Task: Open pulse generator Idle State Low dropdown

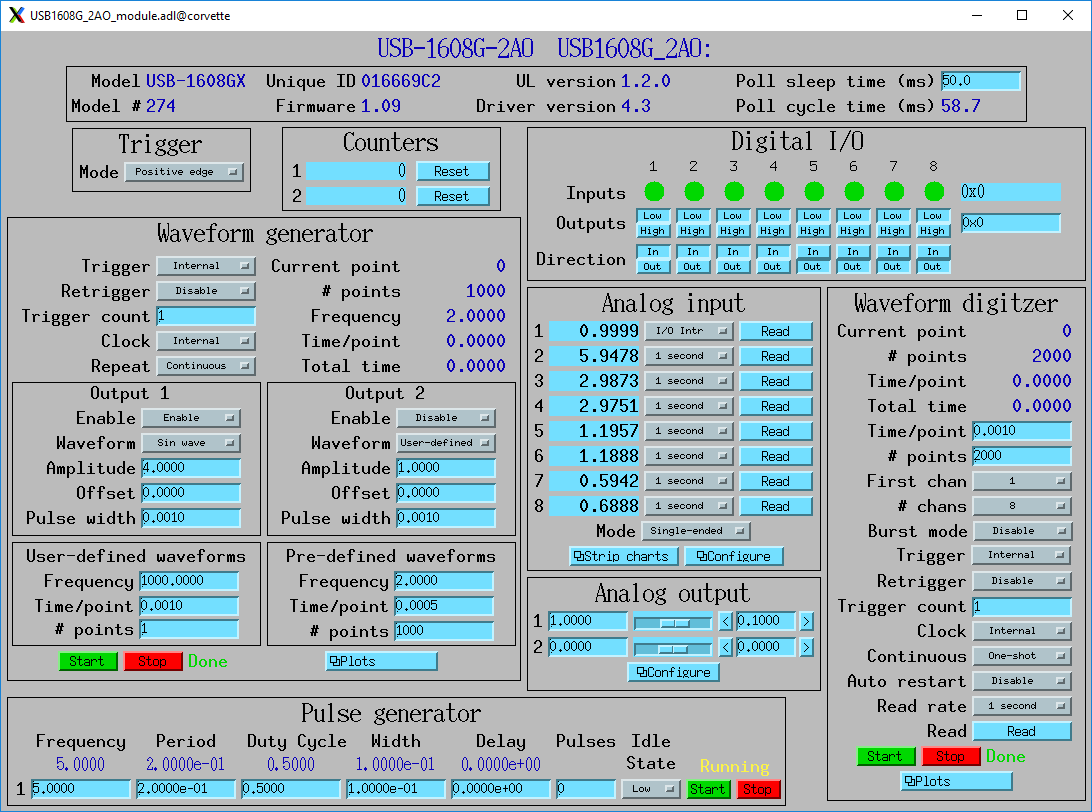Action: (x=650, y=789)
